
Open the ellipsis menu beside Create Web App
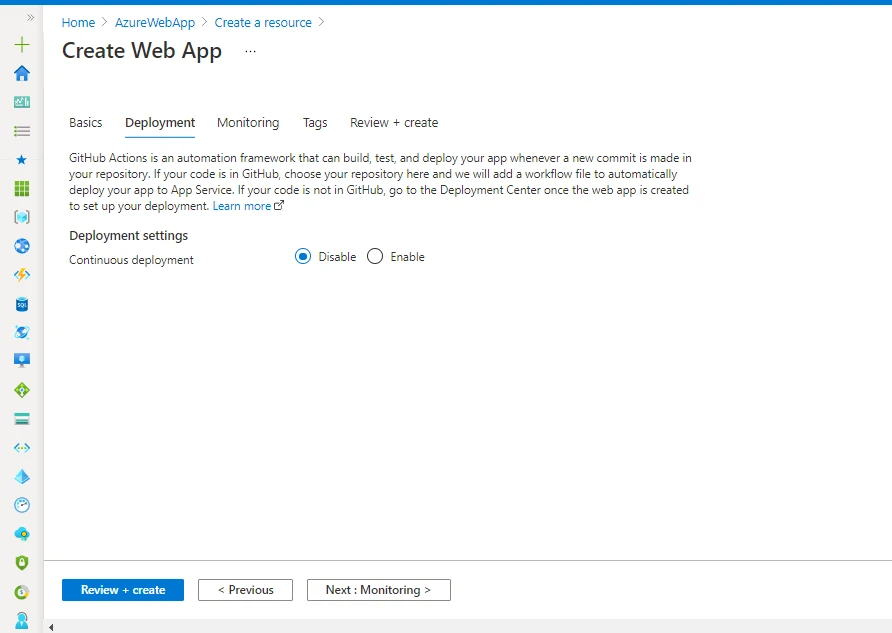pyautogui.click(x=249, y=53)
